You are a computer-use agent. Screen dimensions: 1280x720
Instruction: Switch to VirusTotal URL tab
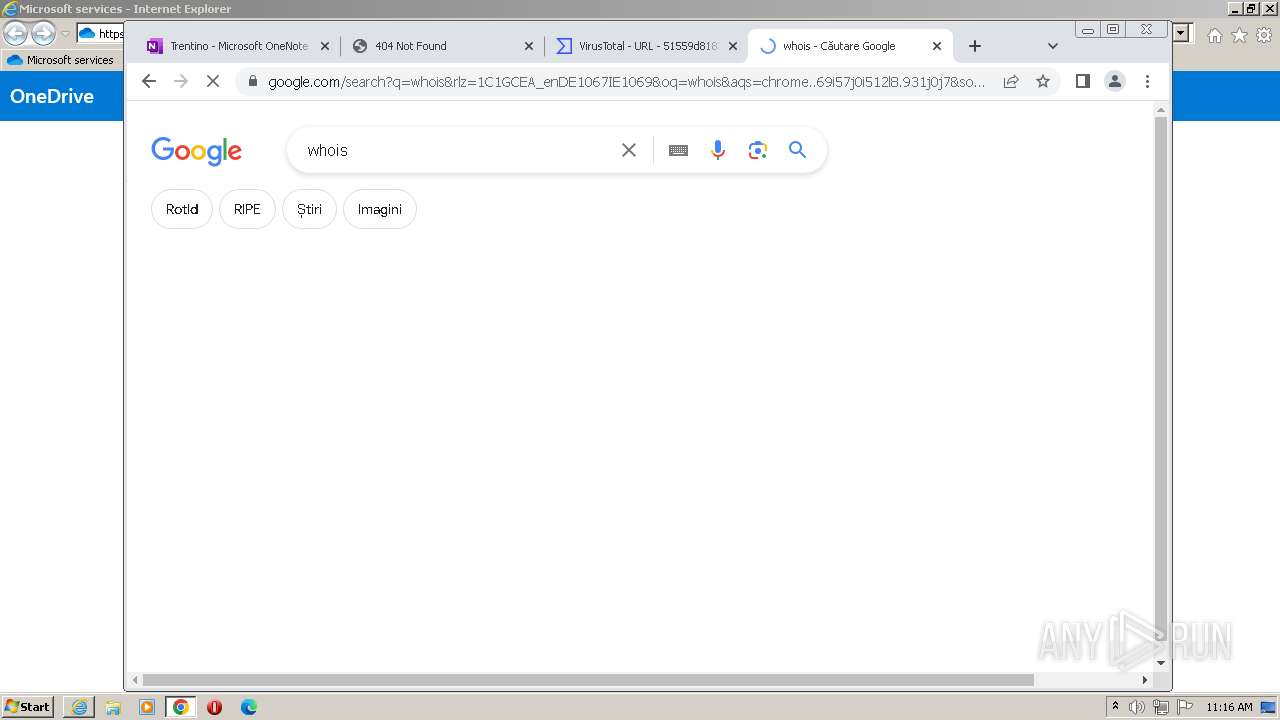click(x=646, y=46)
